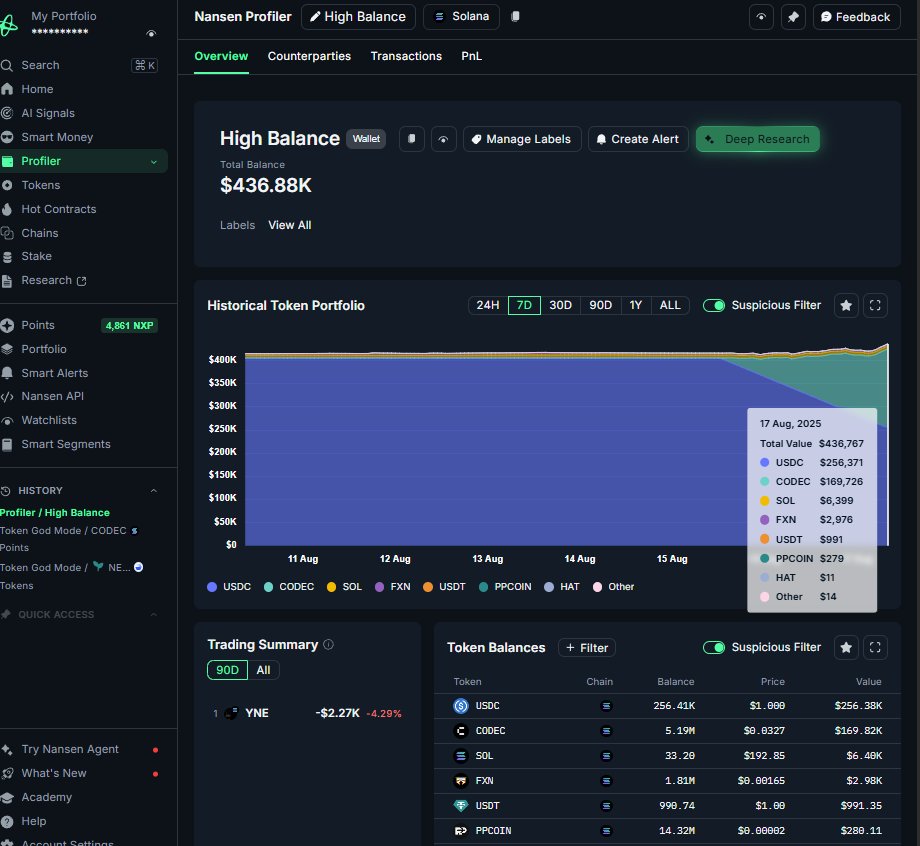
Task: Toggle portfolio balance visibility eye icon
Action: 151,33
